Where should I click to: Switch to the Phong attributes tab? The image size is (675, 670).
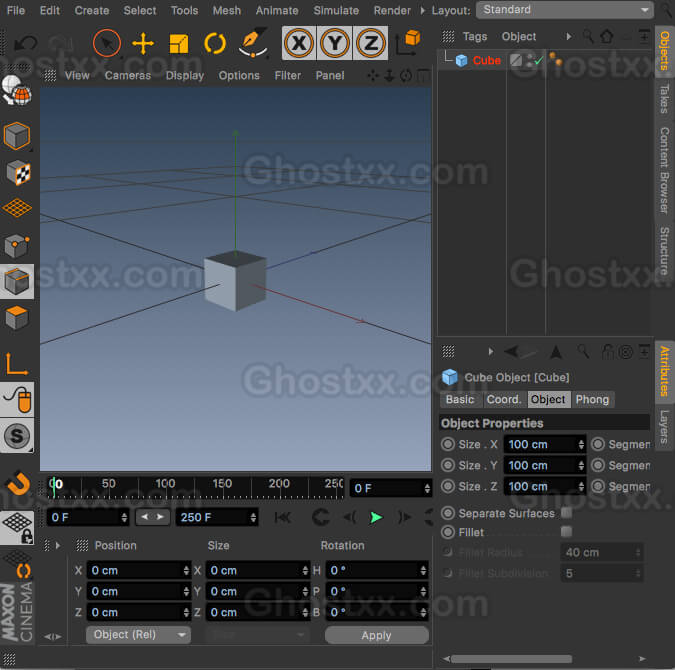coord(592,399)
